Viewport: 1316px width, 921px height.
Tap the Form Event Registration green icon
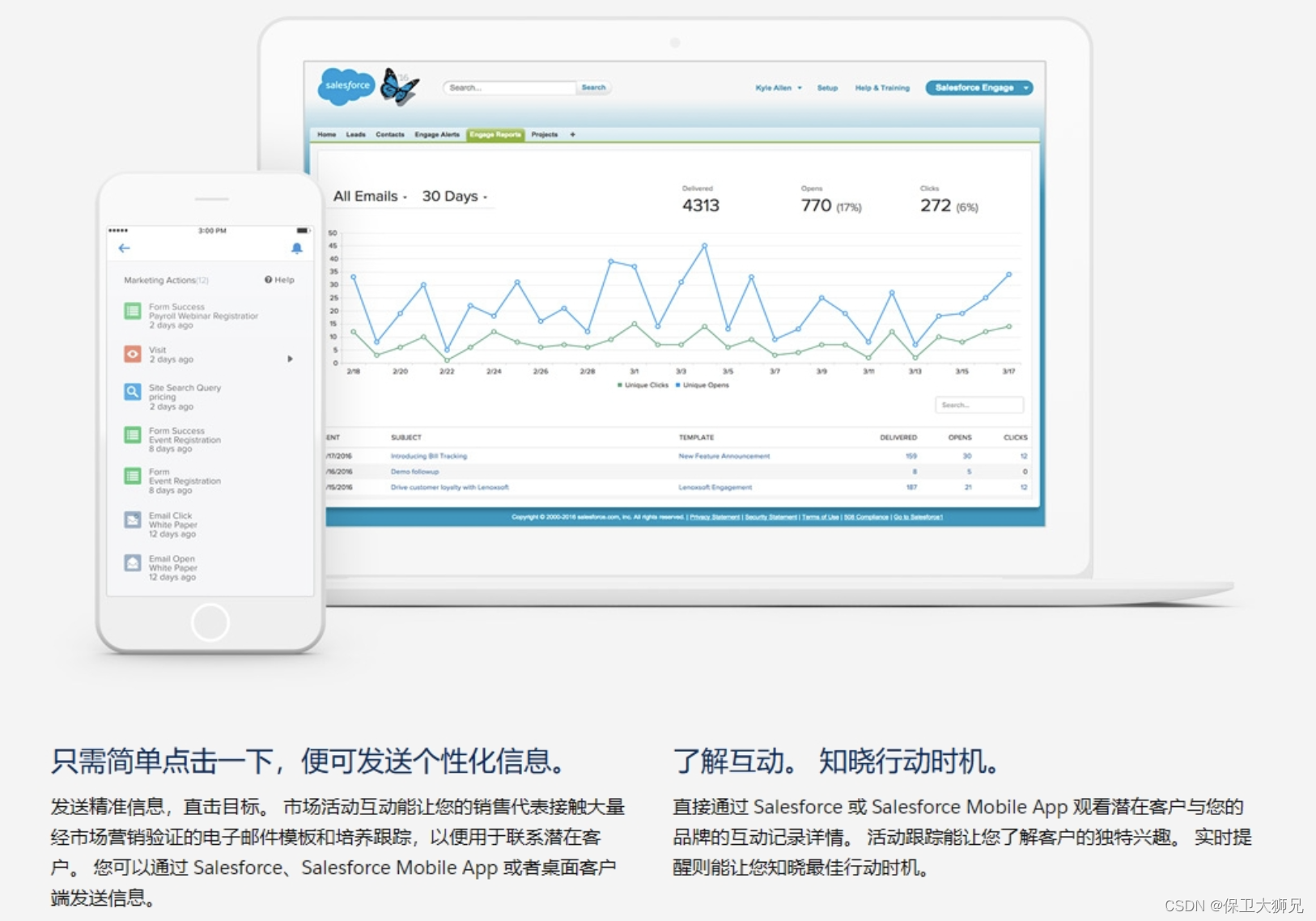coord(133,476)
